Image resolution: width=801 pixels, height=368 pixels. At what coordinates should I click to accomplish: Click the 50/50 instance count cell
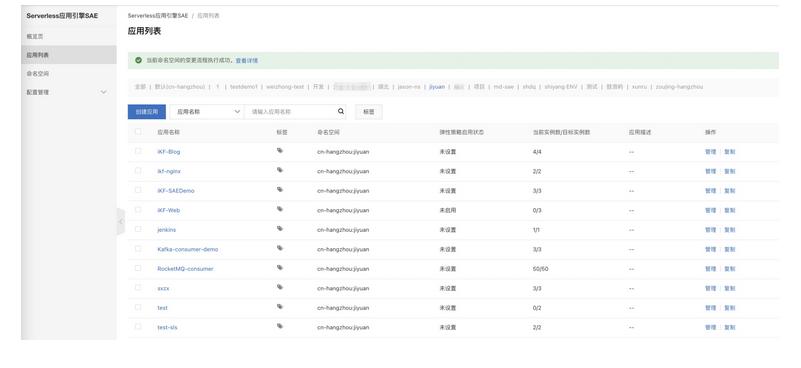click(540, 269)
